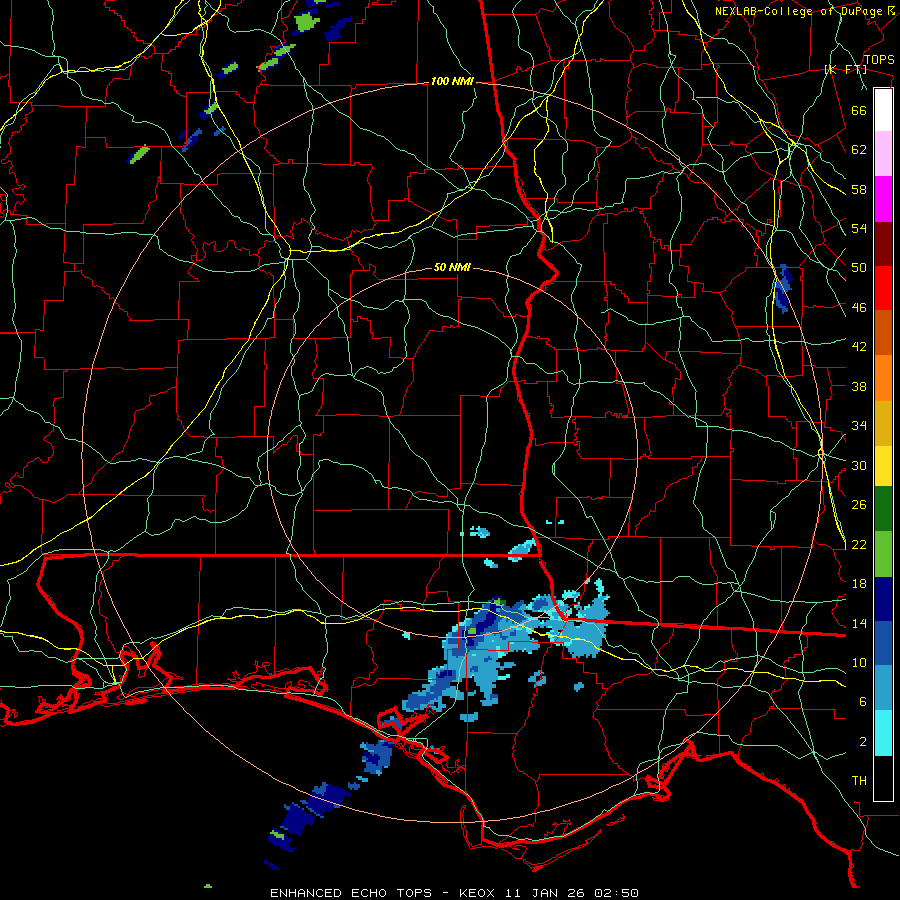Select the light green legend swatch
Screen dimensions: 900x900
883,554
